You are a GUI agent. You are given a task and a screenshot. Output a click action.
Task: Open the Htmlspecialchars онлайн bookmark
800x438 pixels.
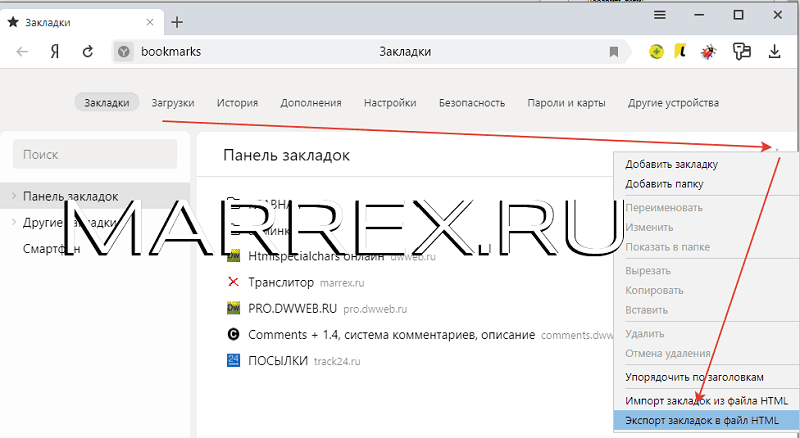(x=316, y=256)
